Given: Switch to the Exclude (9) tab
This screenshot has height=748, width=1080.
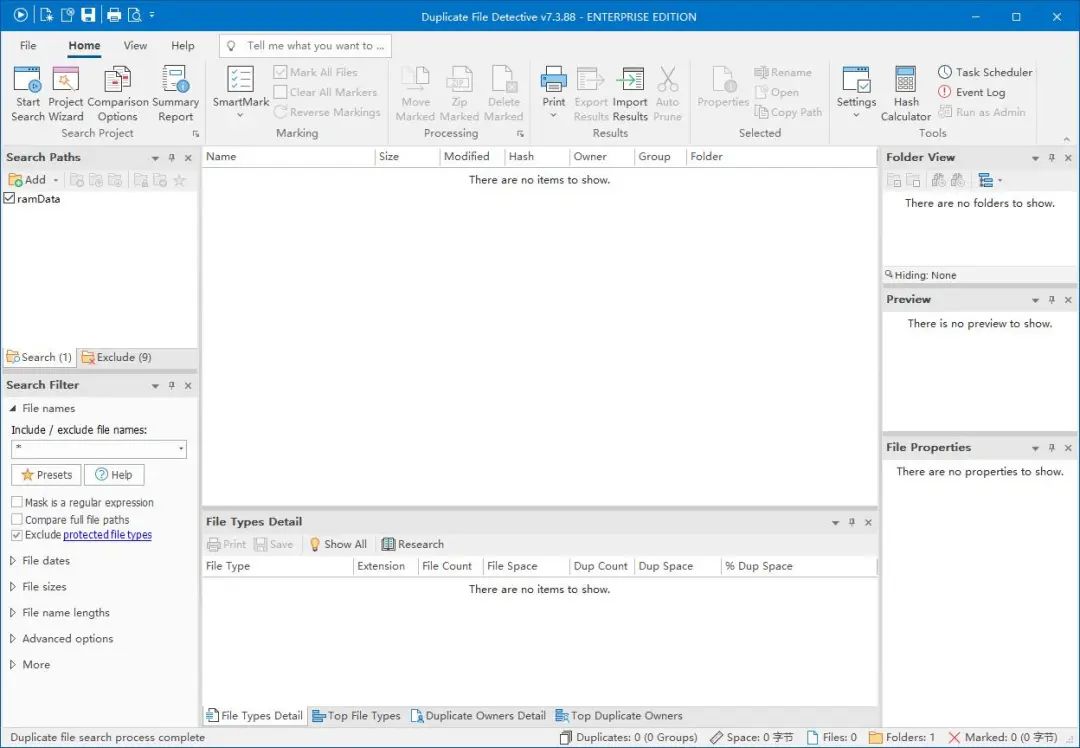Looking at the screenshot, I should click(116, 357).
